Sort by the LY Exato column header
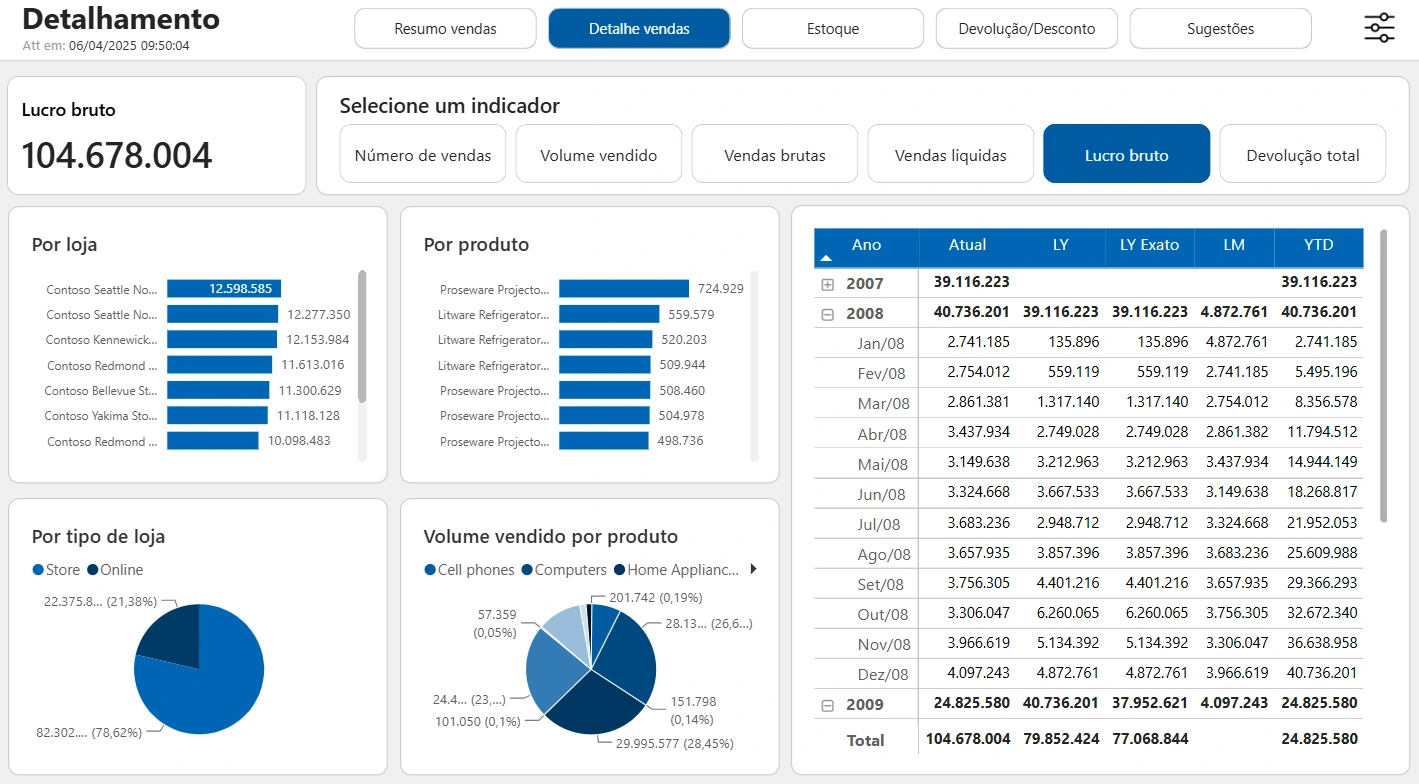Screen dimensions: 1419x784 (x=1149, y=245)
